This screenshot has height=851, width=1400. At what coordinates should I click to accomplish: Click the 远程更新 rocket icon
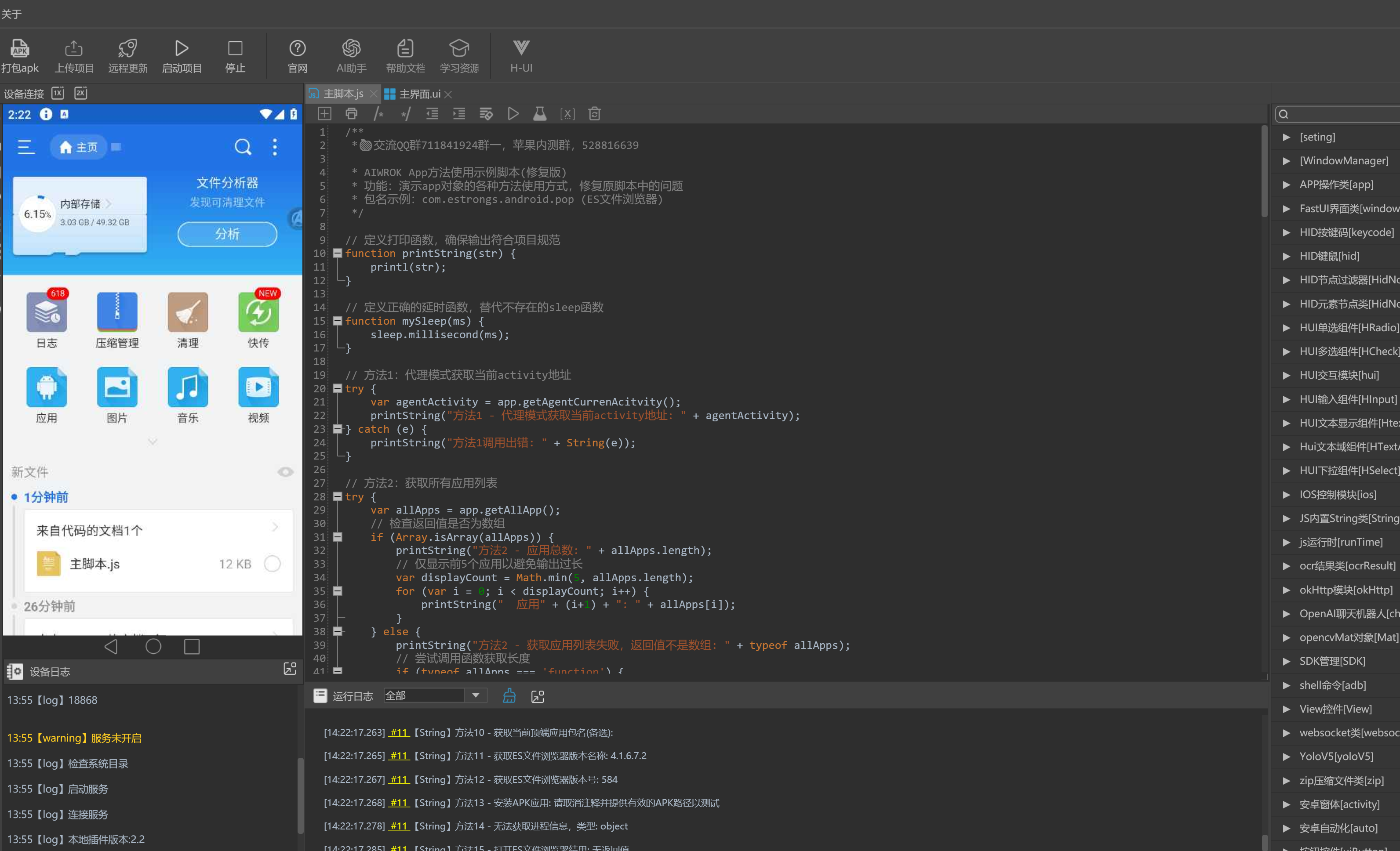pyautogui.click(x=127, y=48)
